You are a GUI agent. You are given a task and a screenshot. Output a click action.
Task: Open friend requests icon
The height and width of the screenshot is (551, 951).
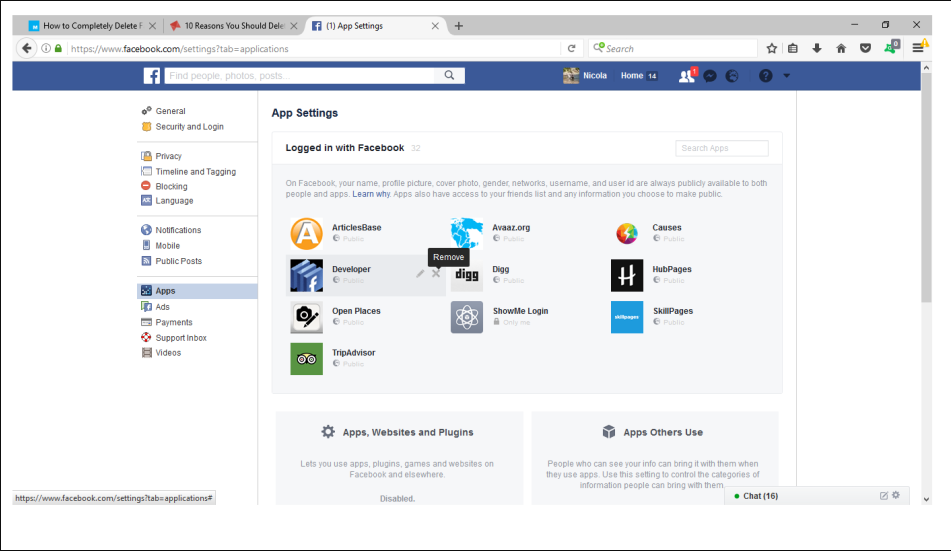tap(687, 76)
